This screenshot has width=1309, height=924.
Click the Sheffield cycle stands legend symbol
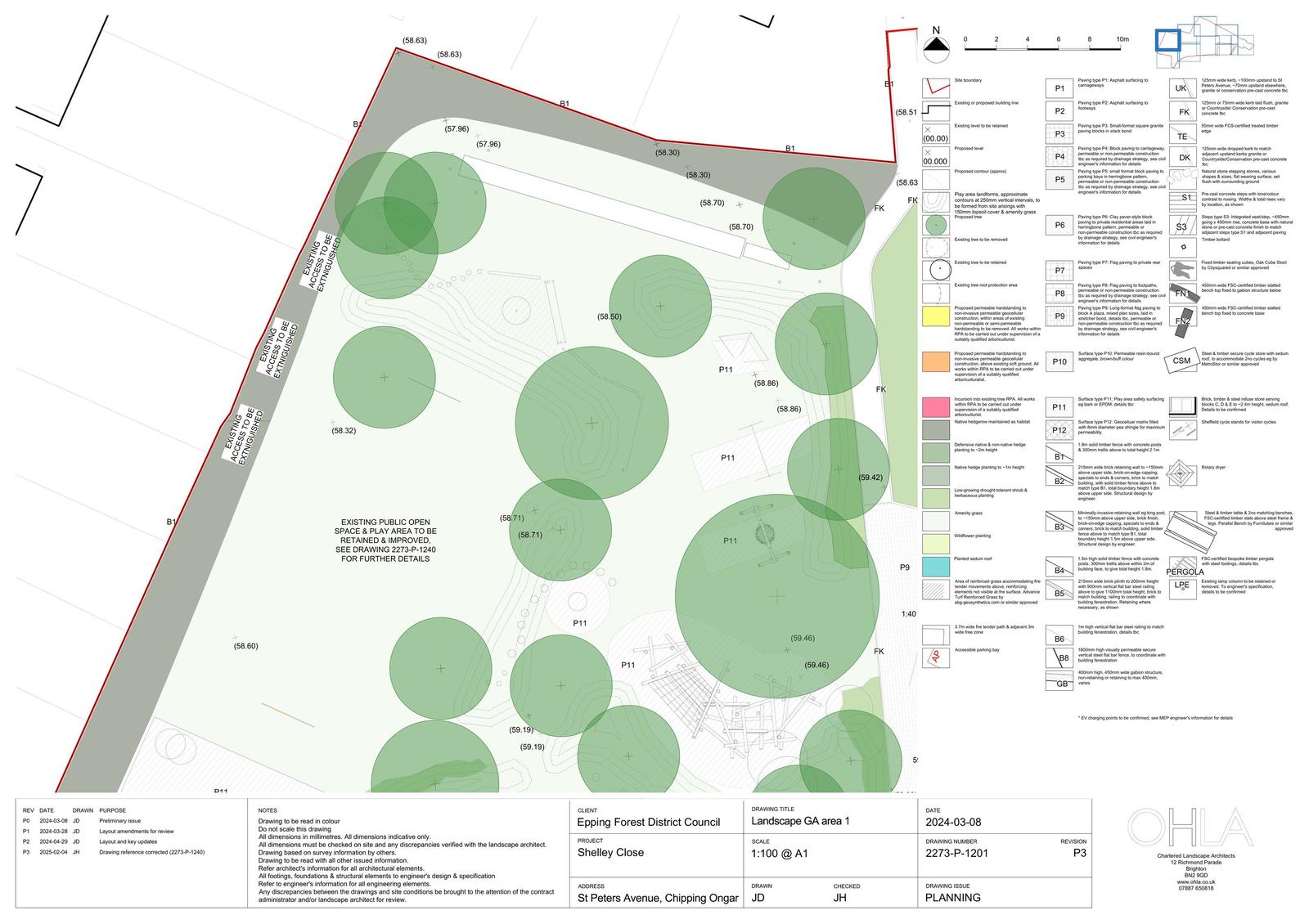[1182, 428]
